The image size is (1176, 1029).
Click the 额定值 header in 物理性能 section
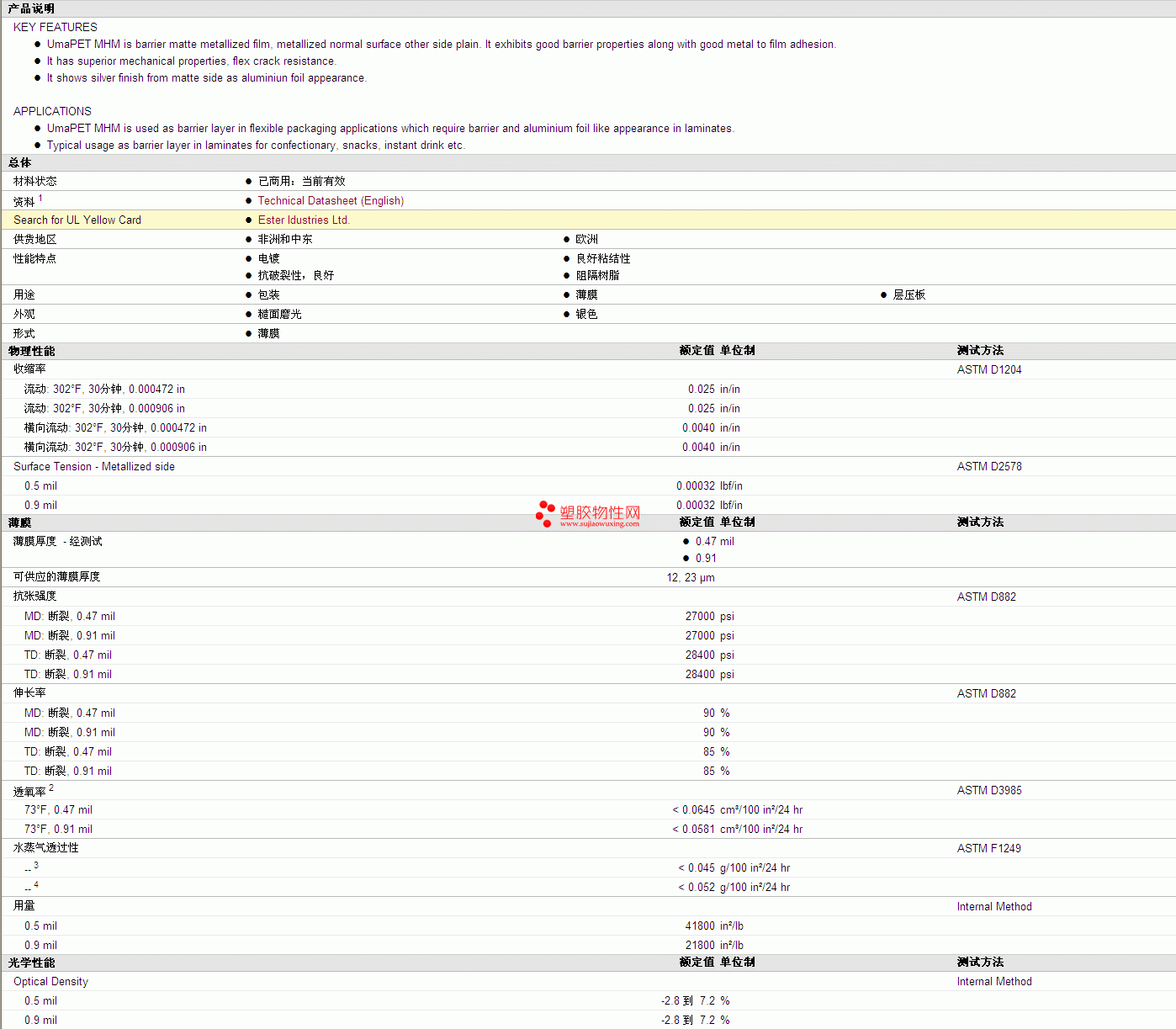click(x=697, y=351)
